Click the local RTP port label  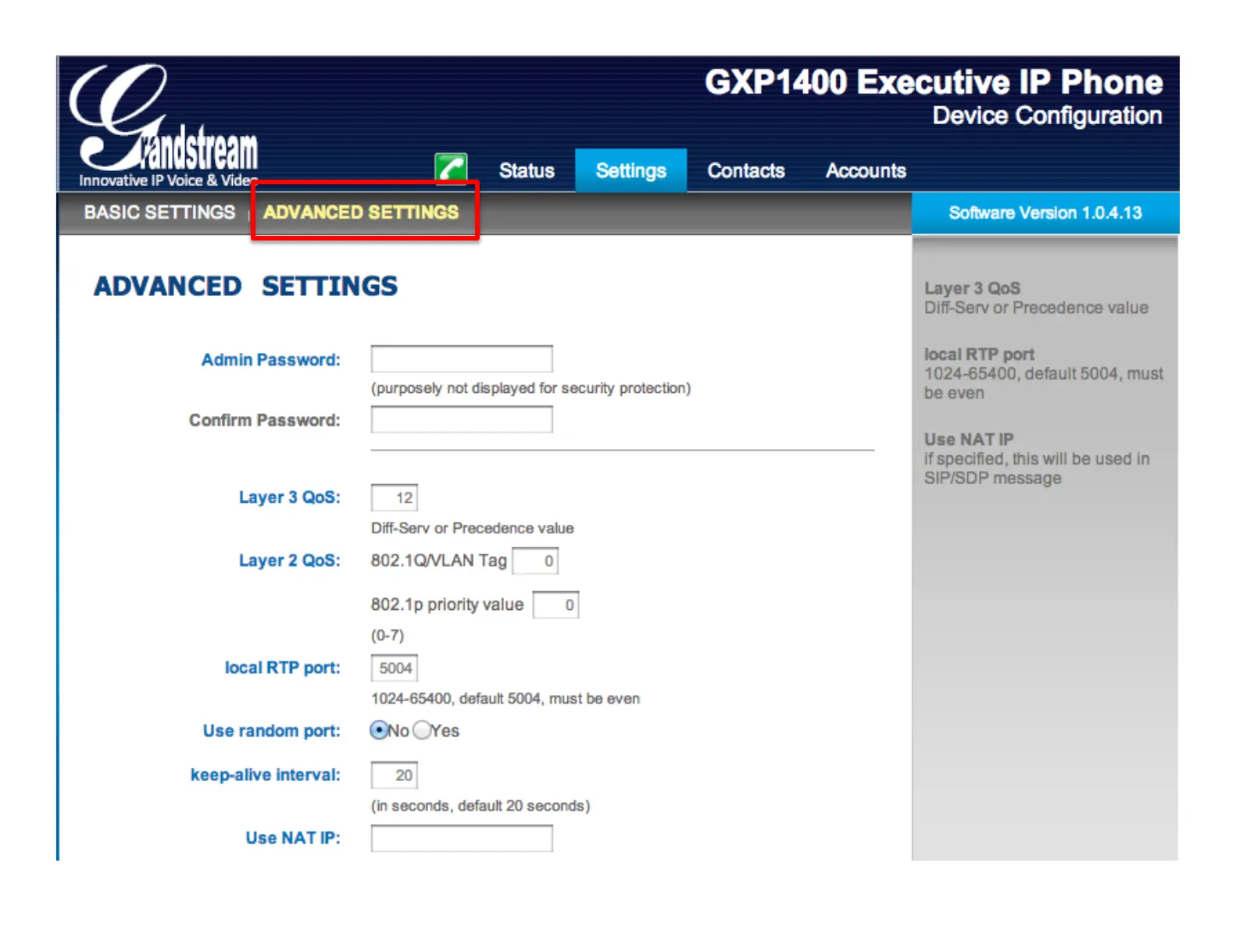tap(283, 668)
